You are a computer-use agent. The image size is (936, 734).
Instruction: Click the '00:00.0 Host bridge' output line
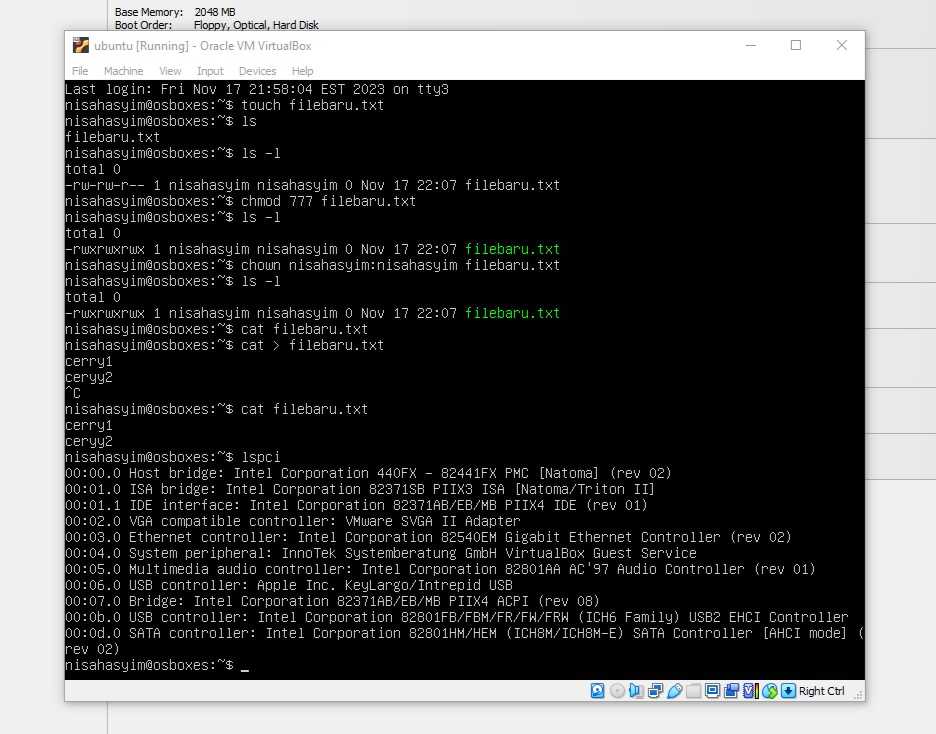pos(368,473)
